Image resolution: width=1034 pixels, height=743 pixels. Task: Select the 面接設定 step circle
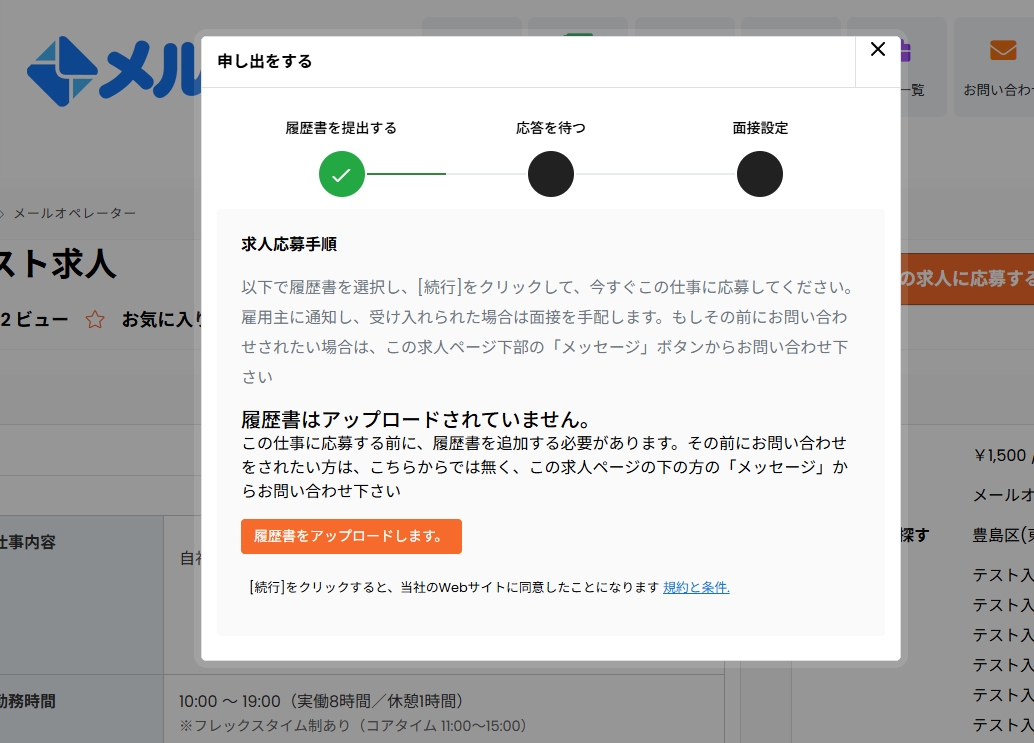click(x=760, y=173)
